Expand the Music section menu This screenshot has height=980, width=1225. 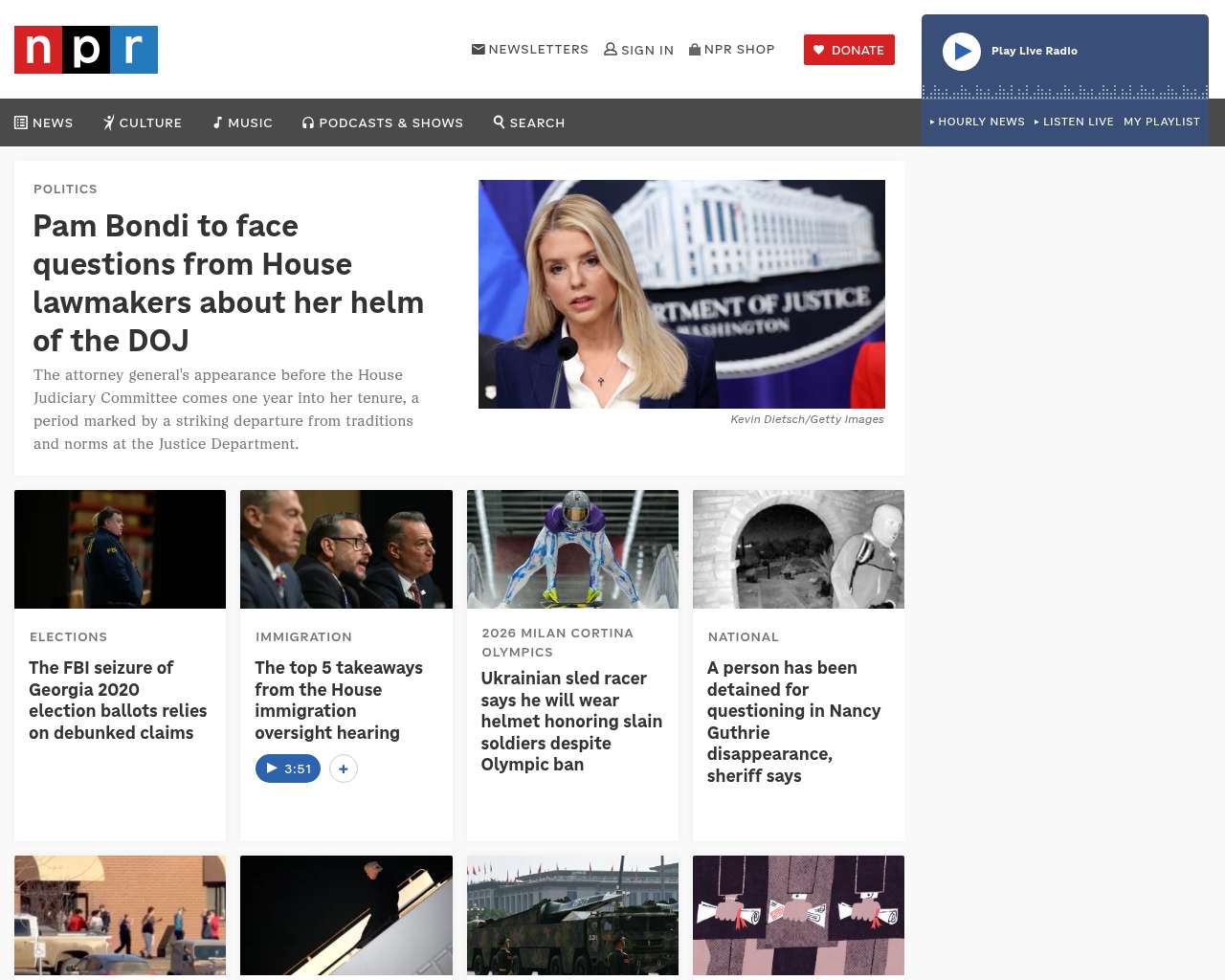pyautogui.click(x=242, y=122)
